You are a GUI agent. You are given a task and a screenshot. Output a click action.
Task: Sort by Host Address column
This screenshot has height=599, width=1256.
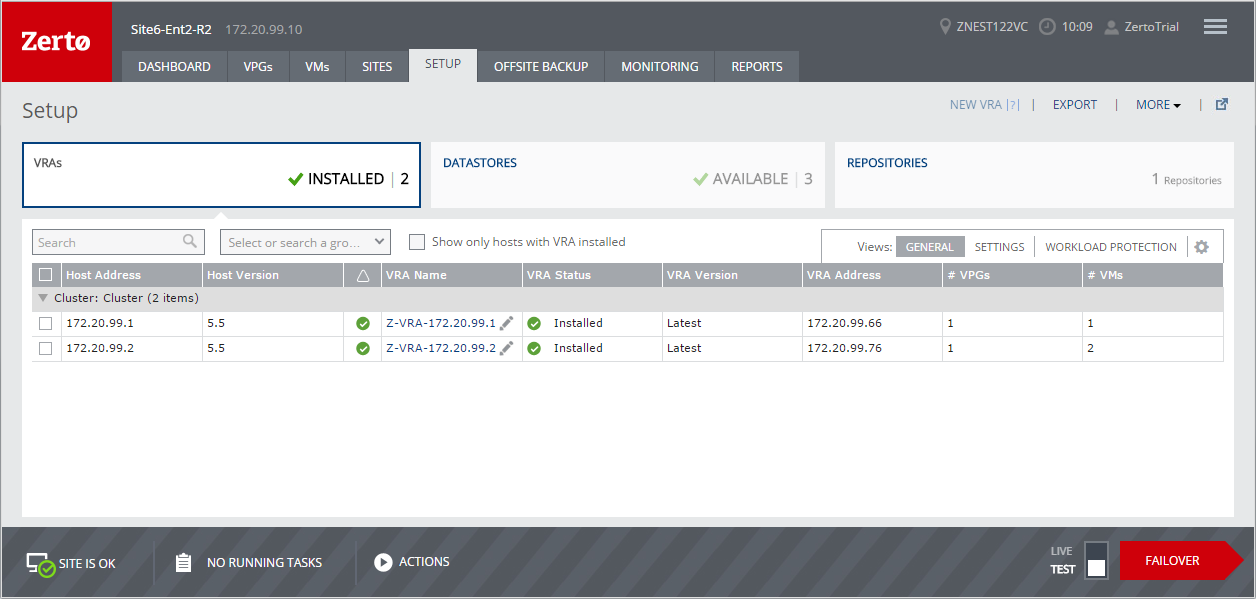point(132,275)
